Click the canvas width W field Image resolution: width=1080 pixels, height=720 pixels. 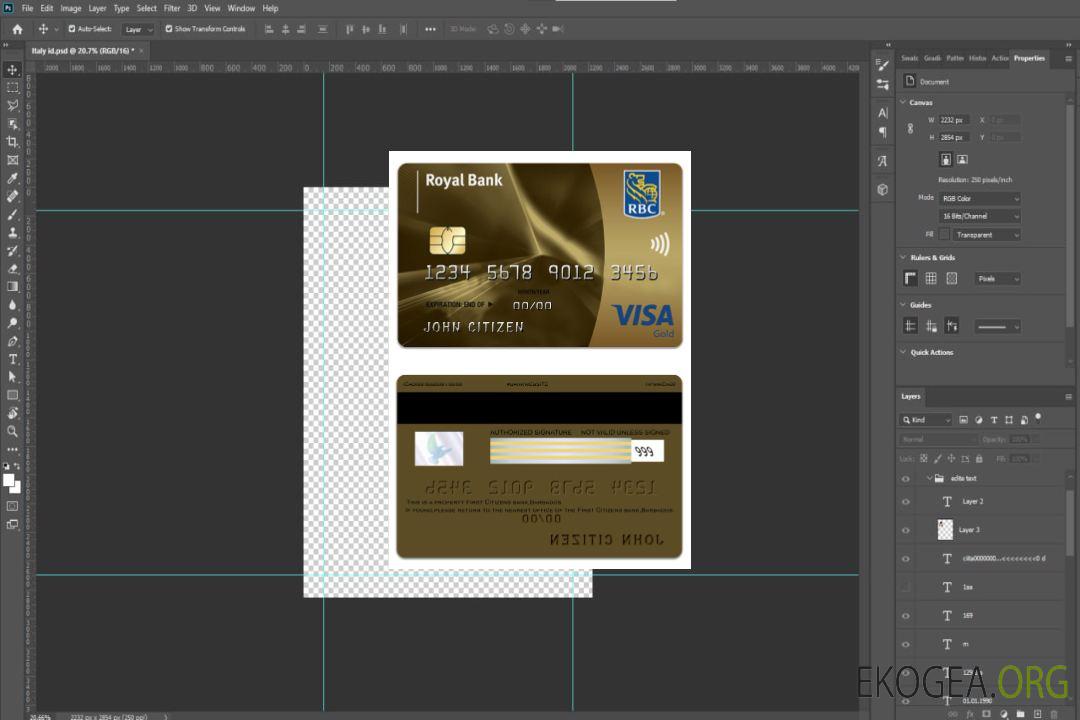[954, 120]
